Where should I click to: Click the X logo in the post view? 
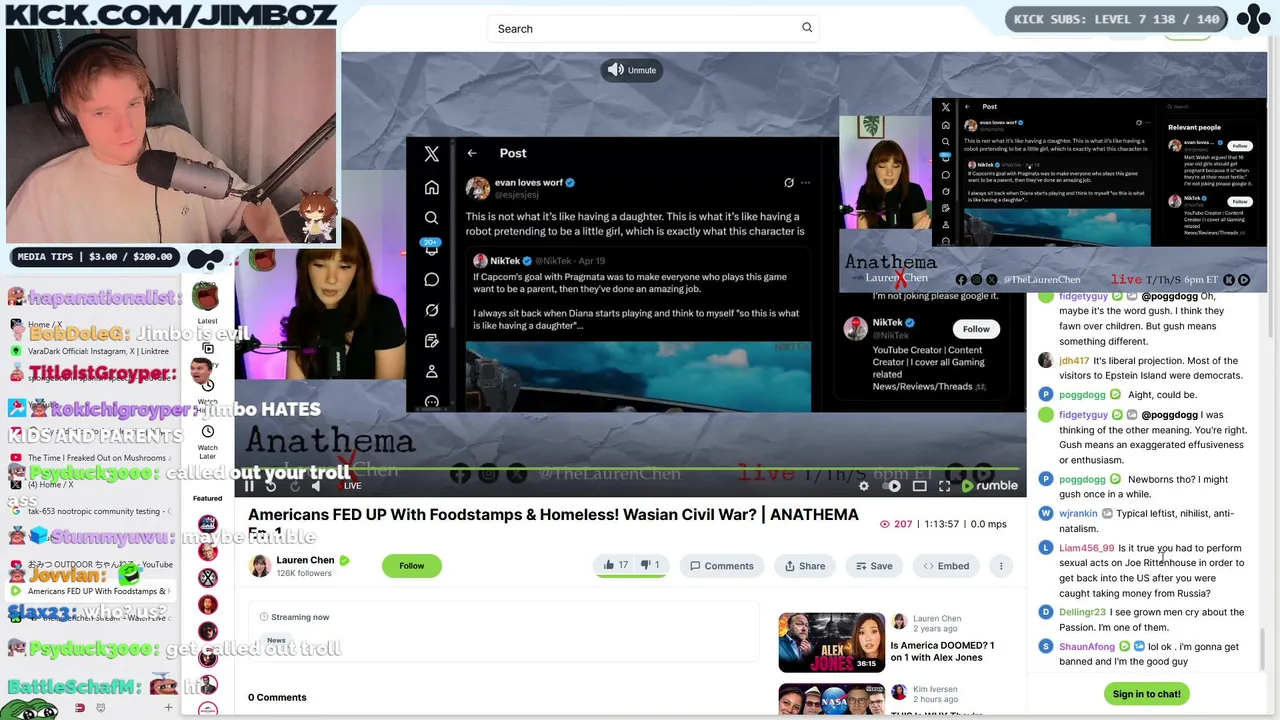[x=431, y=154]
